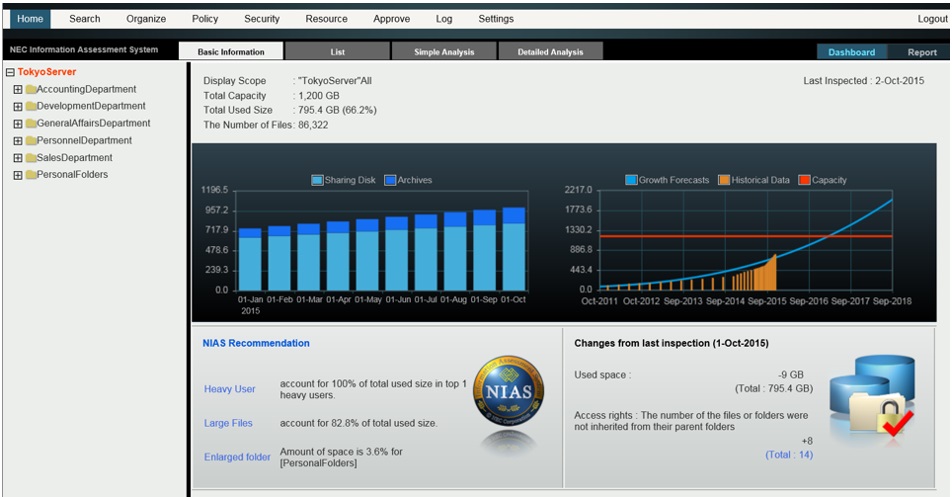Expand the SalesDepartment folder node
This screenshot has height=497, width=952.
tap(18, 158)
